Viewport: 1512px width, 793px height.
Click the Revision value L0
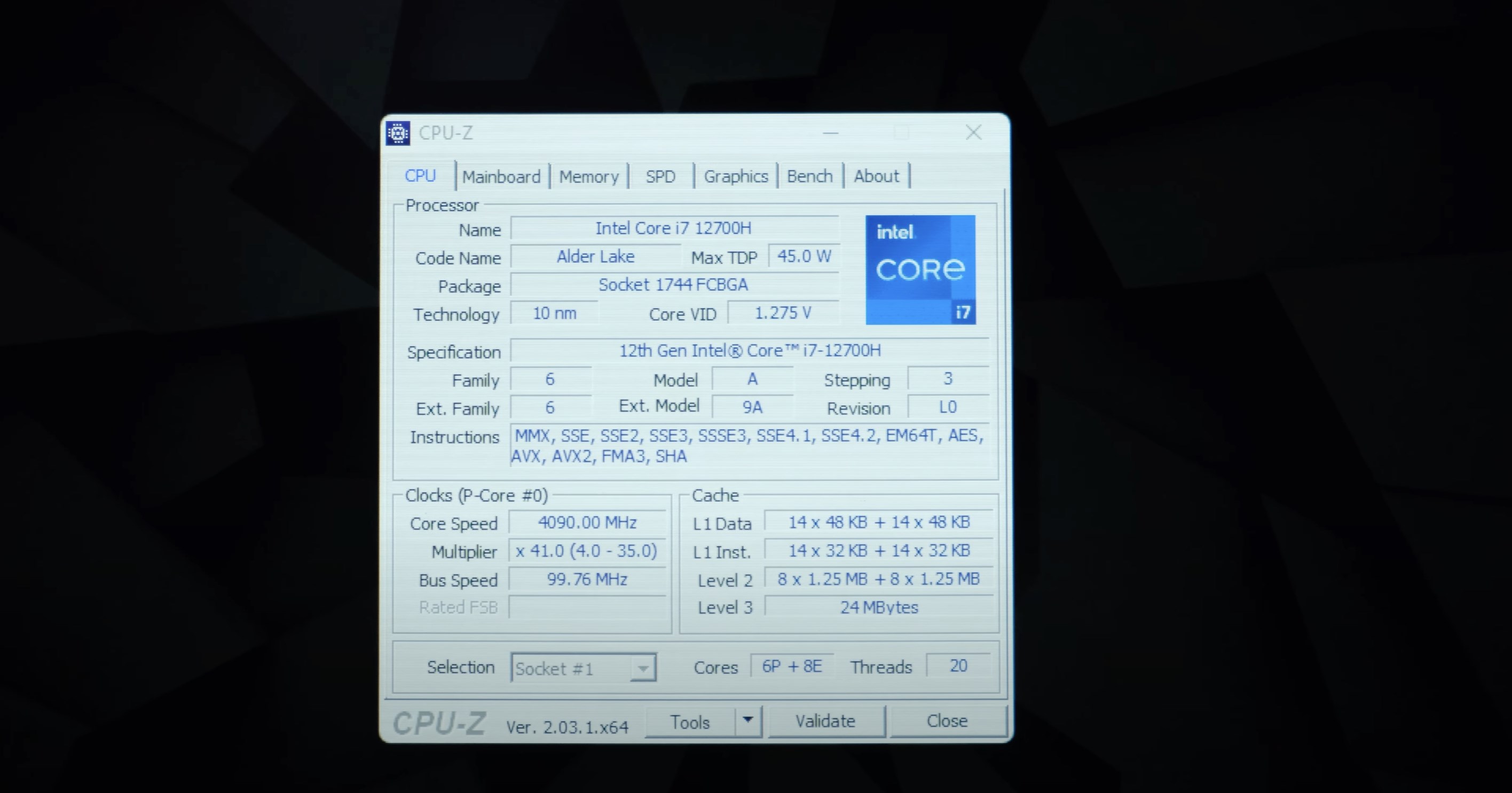[948, 407]
